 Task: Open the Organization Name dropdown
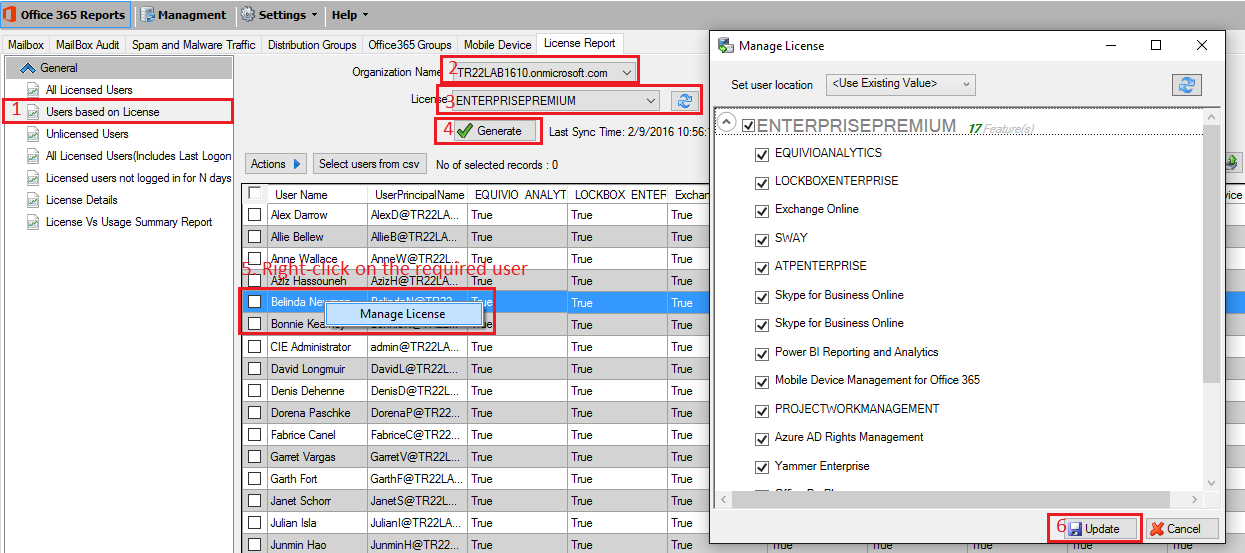tap(626, 73)
